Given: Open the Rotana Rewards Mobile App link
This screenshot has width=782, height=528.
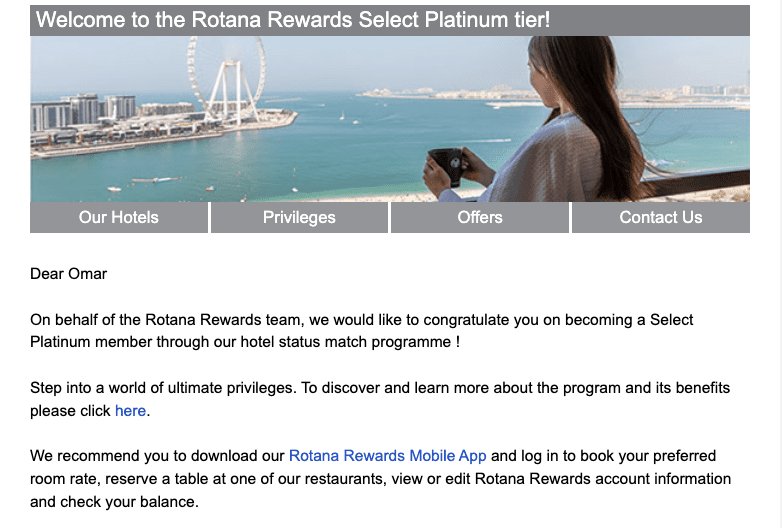Looking at the screenshot, I should (x=388, y=456).
